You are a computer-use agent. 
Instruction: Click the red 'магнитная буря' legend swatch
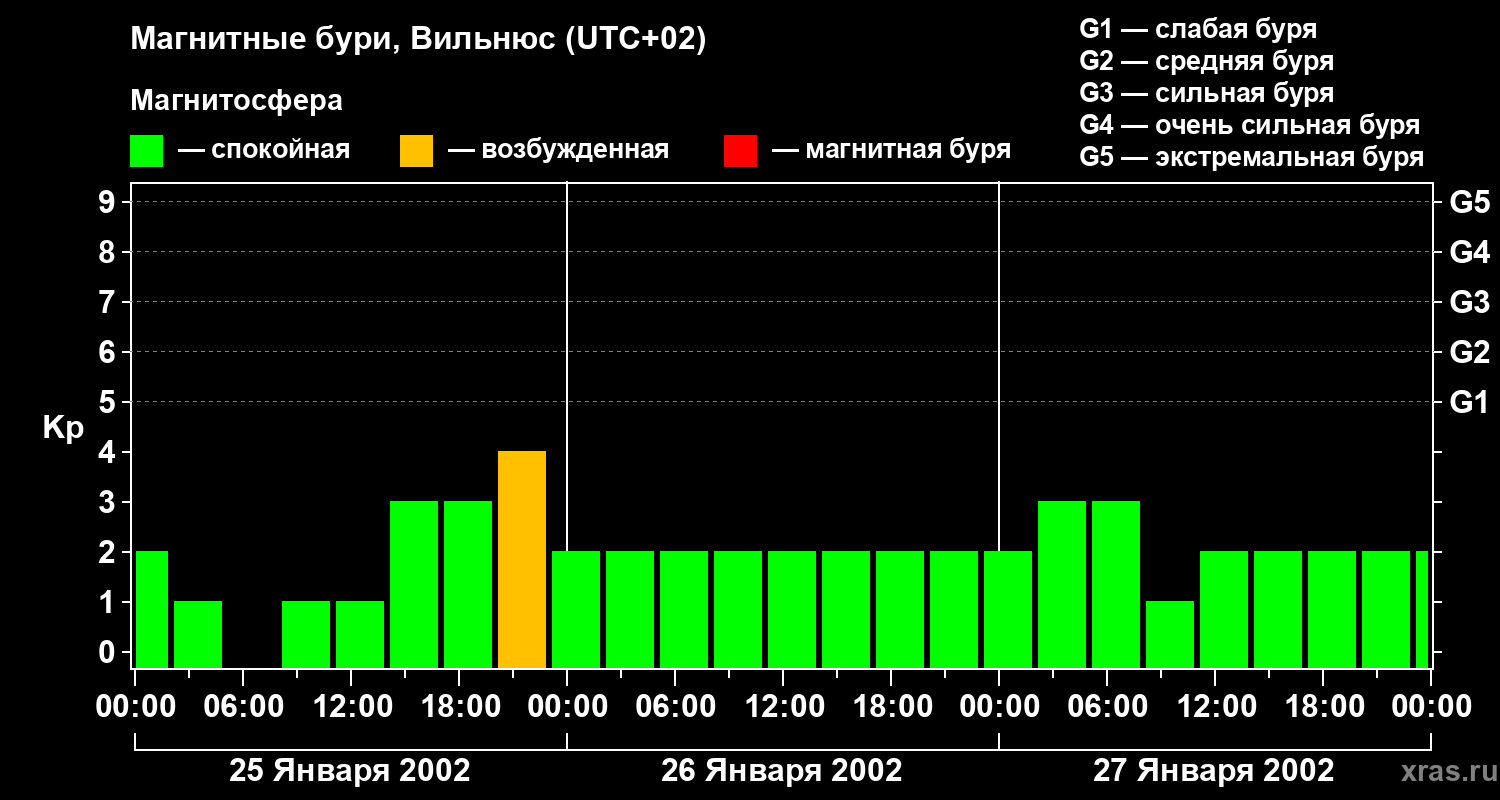740,151
